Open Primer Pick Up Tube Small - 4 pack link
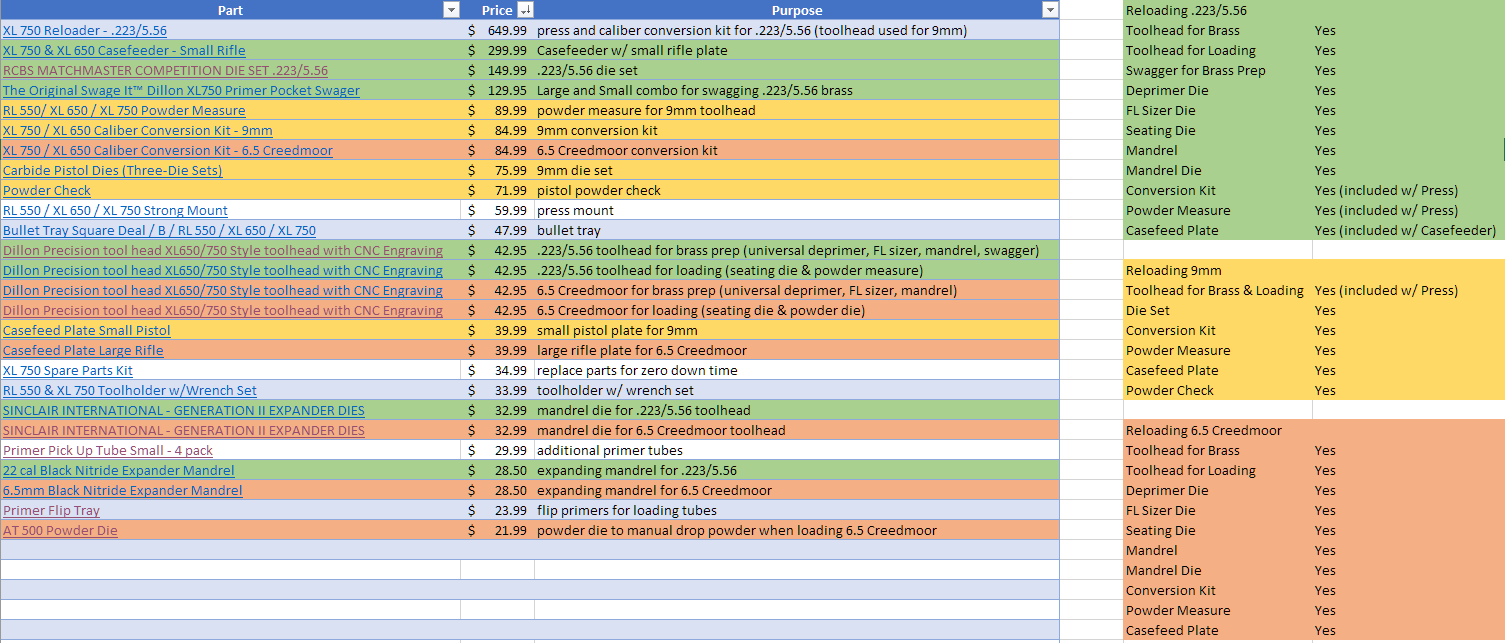1505x643 pixels. [x=108, y=450]
